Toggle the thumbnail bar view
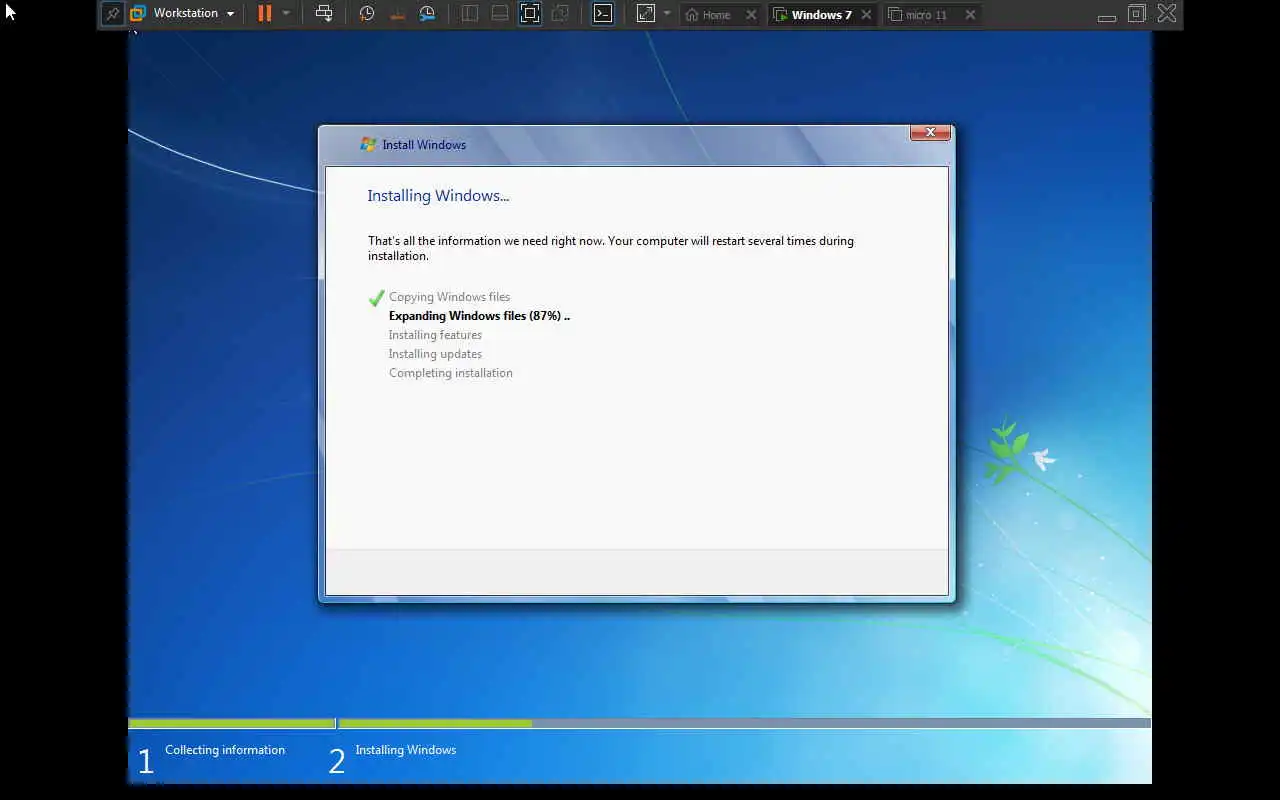 tap(500, 14)
